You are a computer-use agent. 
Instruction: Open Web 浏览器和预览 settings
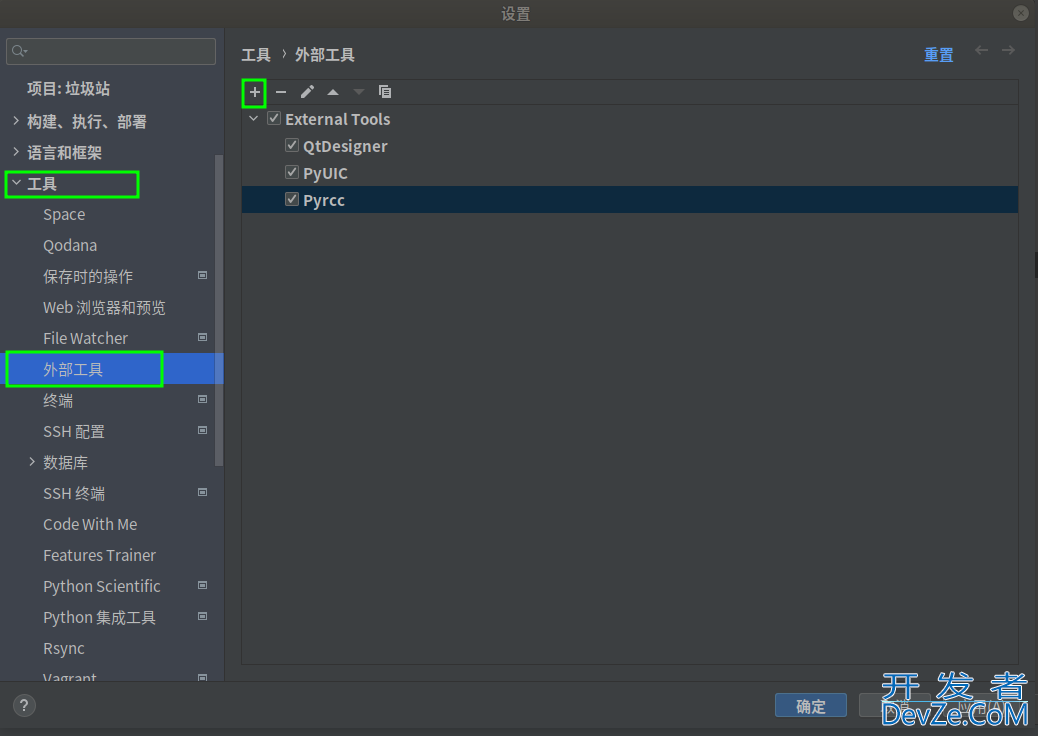pos(104,308)
